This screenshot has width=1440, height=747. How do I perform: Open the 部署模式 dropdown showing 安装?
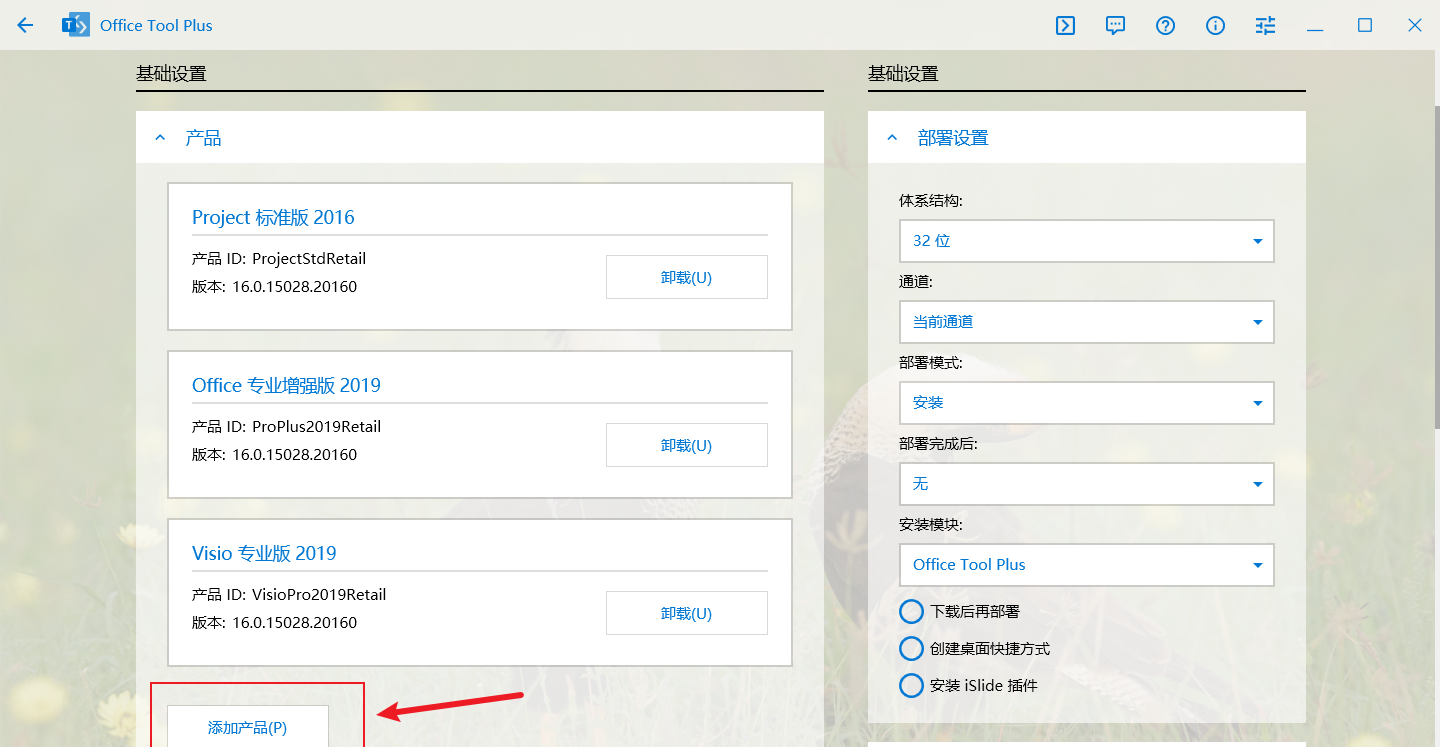coord(1086,403)
